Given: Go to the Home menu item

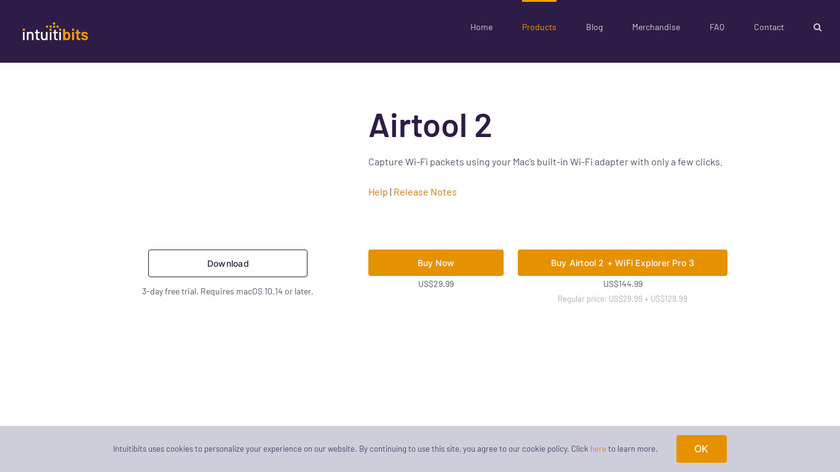Looking at the screenshot, I should click(x=481, y=27).
